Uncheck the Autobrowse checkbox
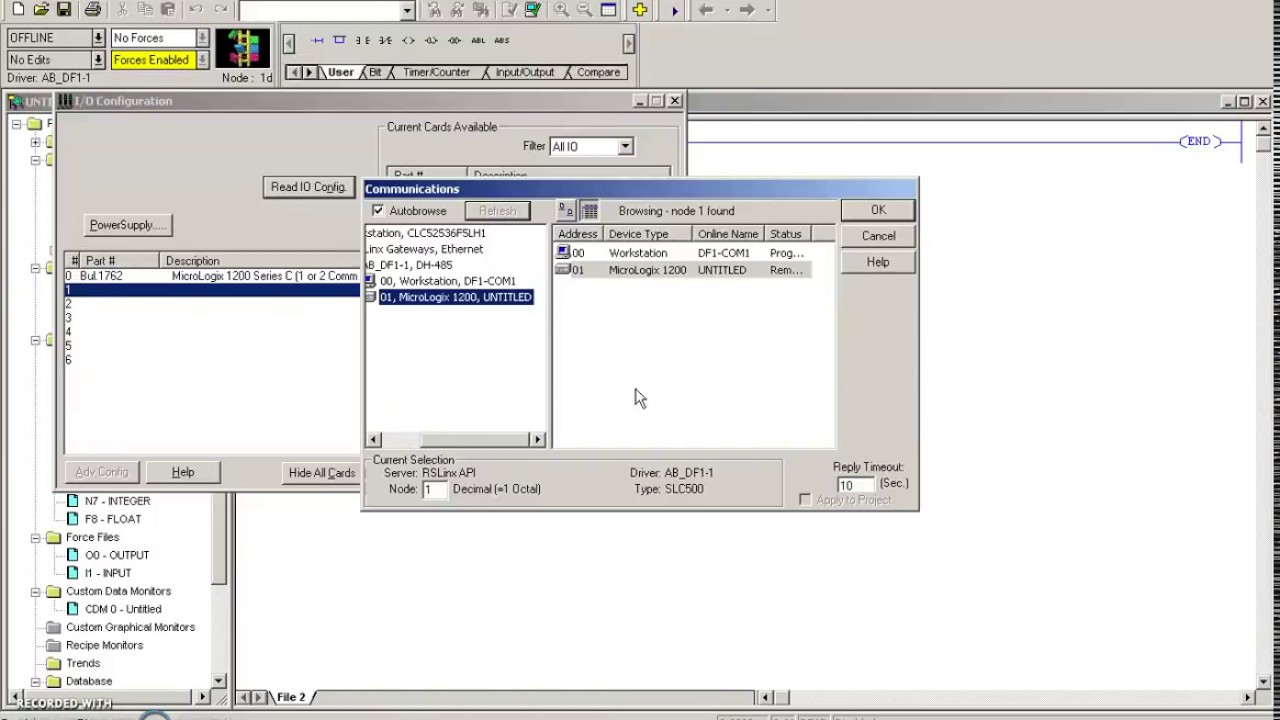Screen dimensions: 1280x720 click(378, 211)
